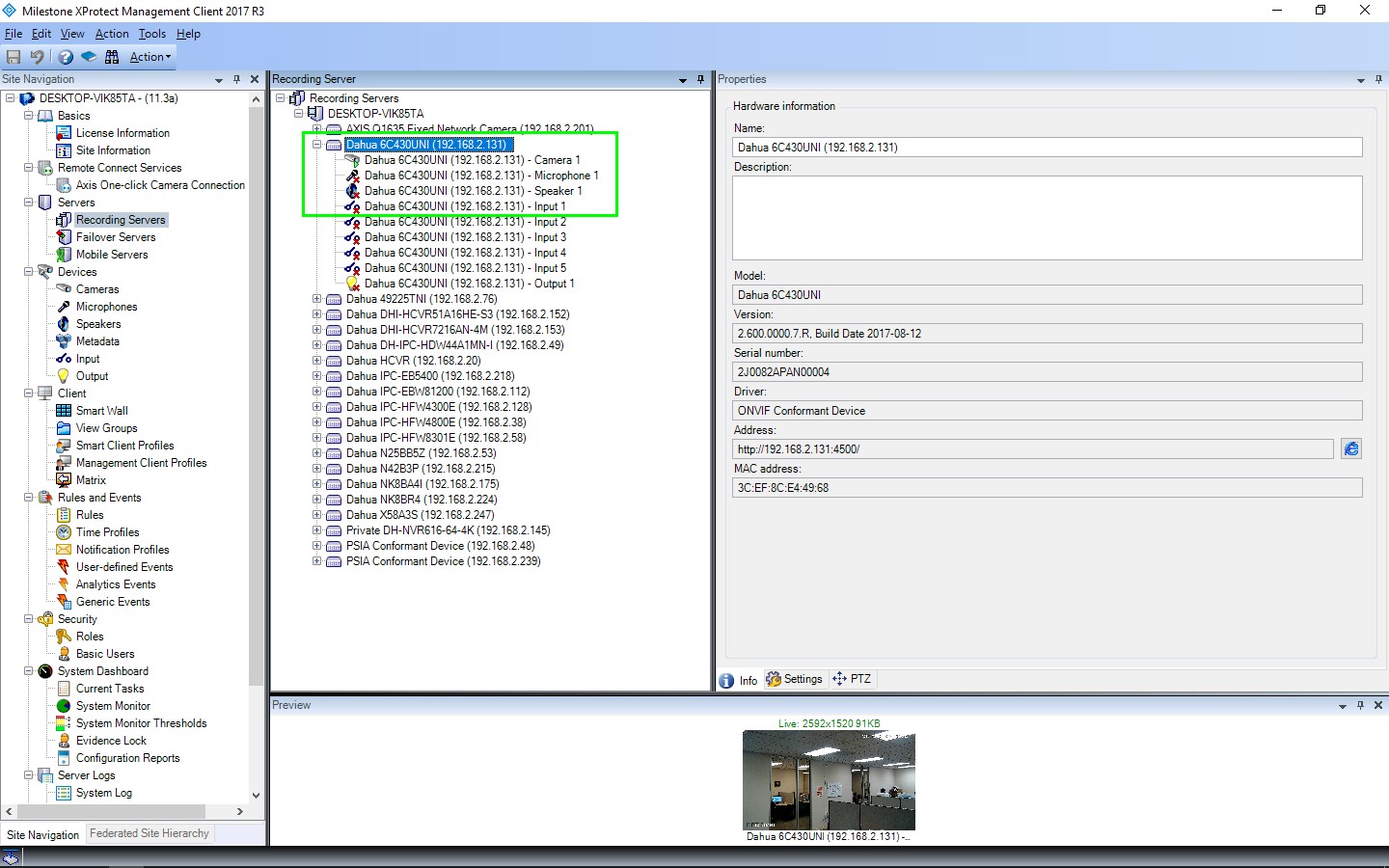Click the live camera preview thumbnail
The height and width of the screenshot is (868, 1389).
[829, 780]
